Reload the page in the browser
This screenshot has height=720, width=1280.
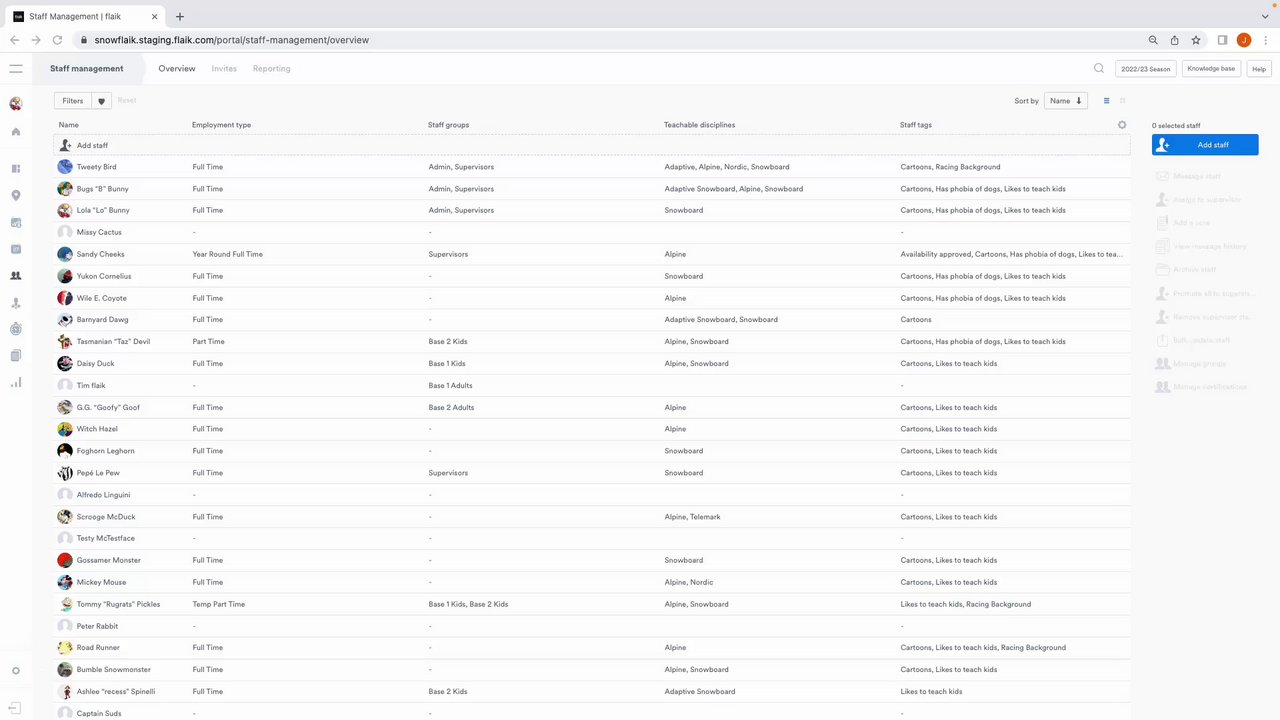click(57, 40)
